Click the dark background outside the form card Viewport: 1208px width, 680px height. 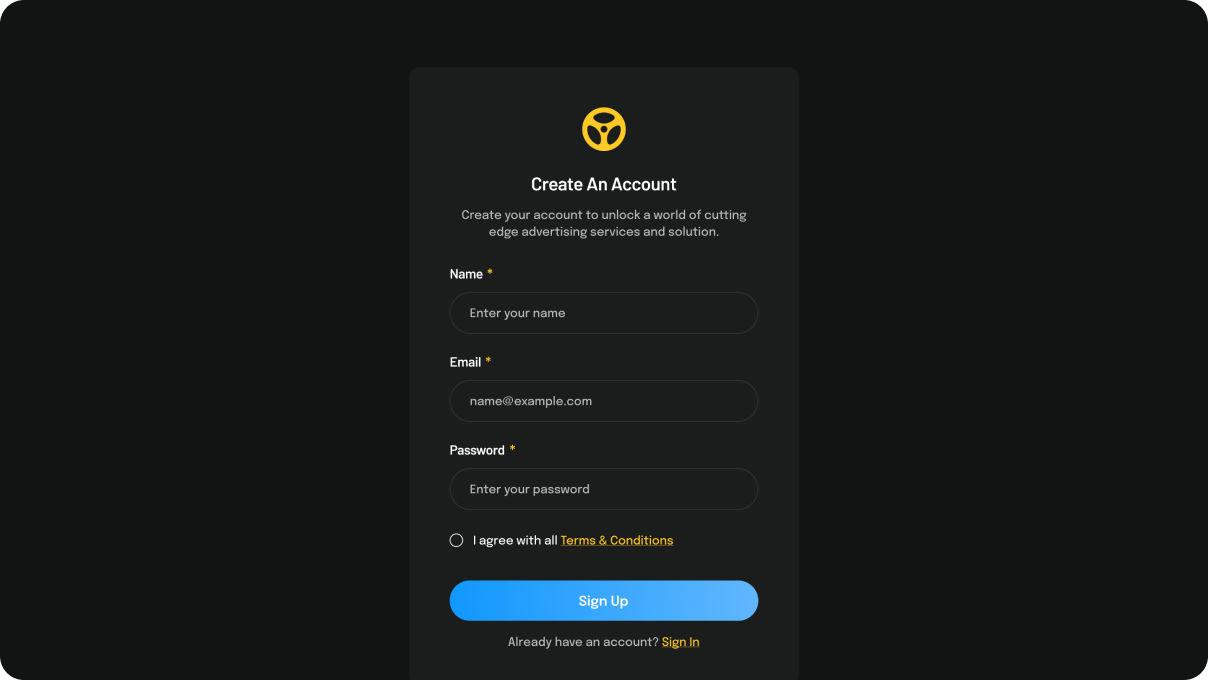(x=200, y=340)
